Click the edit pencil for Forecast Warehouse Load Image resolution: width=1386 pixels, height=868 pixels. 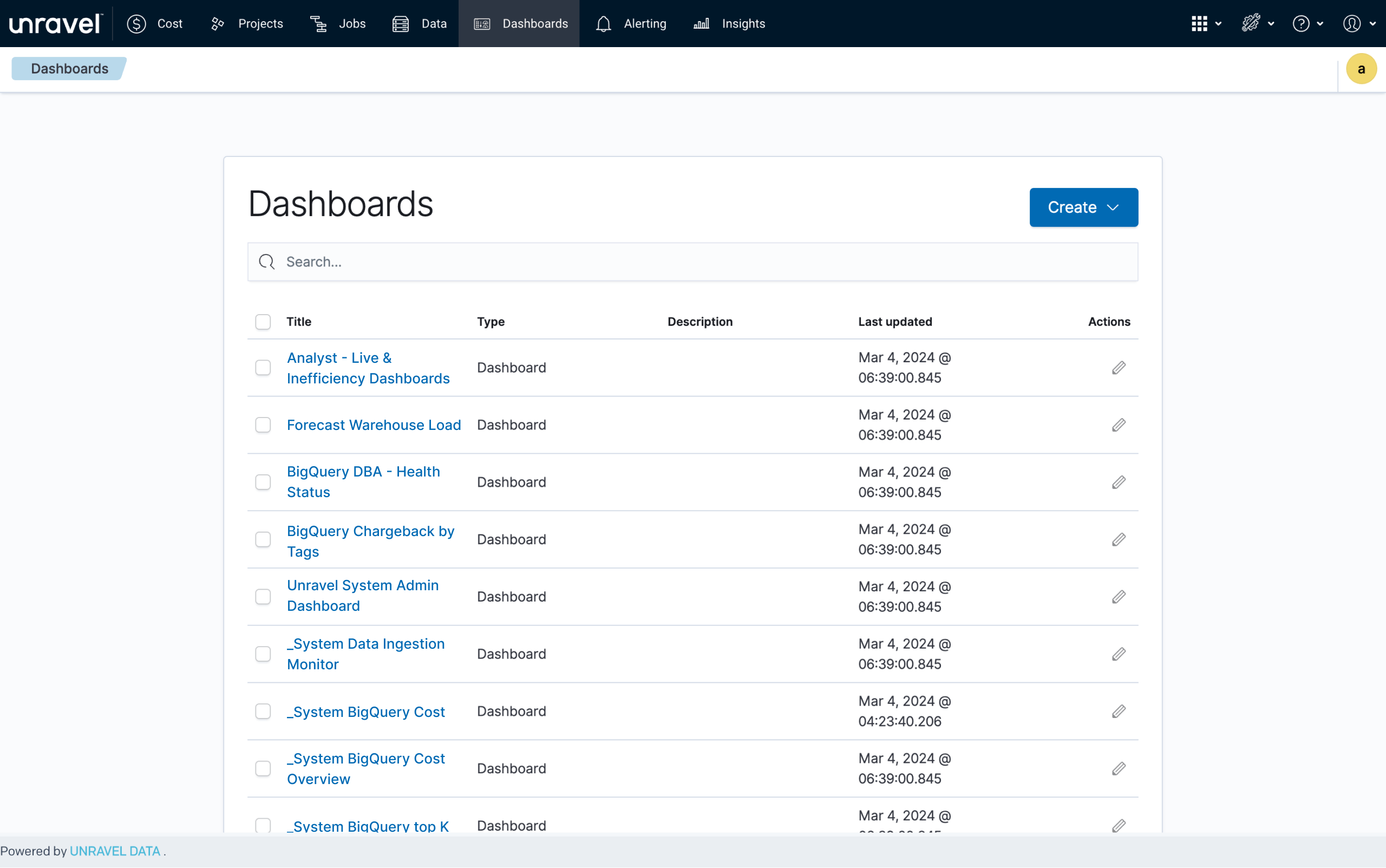pyautogui.click(x=1118, y=425)
